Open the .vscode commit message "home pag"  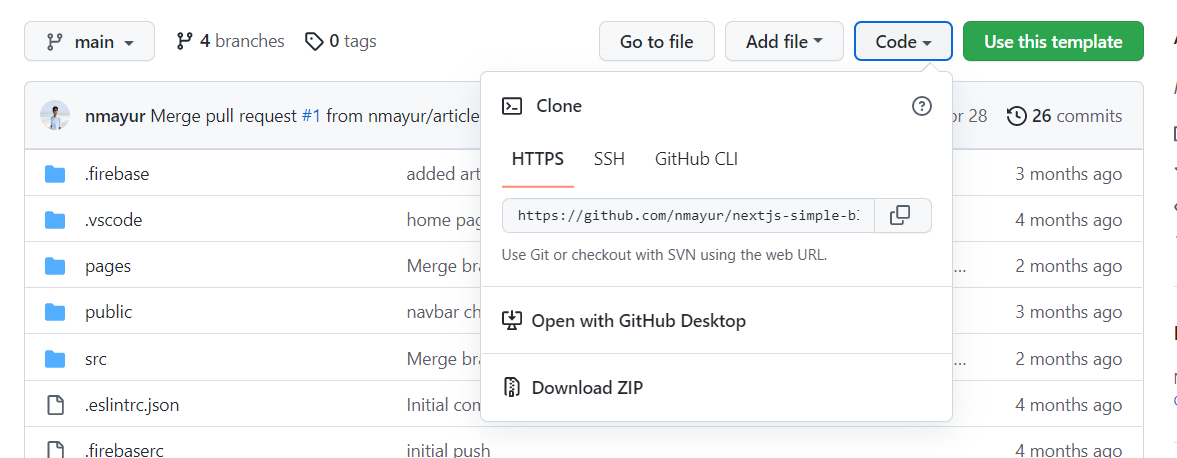443,220
